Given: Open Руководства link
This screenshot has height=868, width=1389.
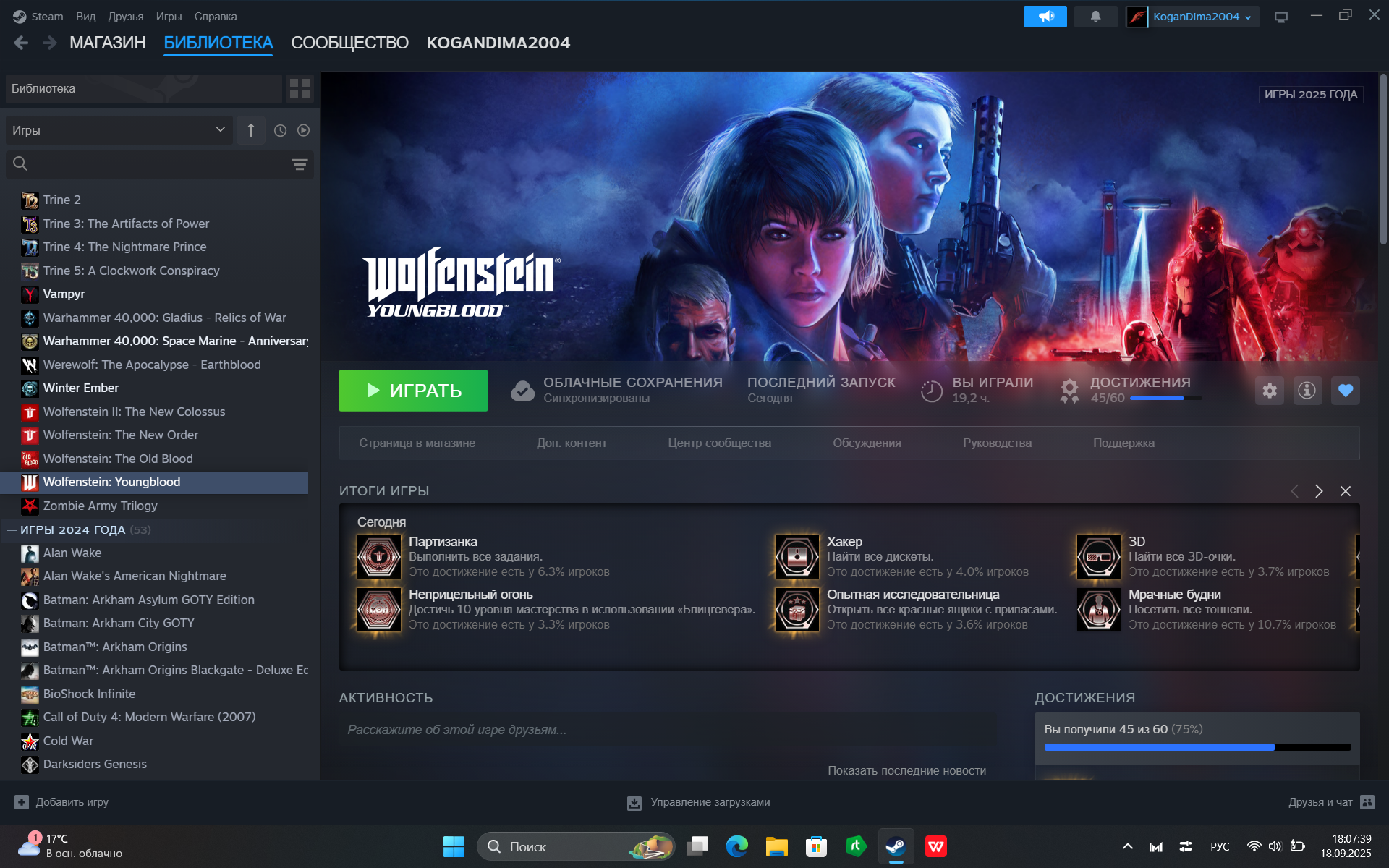Looking at the screenshot, I should tap(997, 443).
